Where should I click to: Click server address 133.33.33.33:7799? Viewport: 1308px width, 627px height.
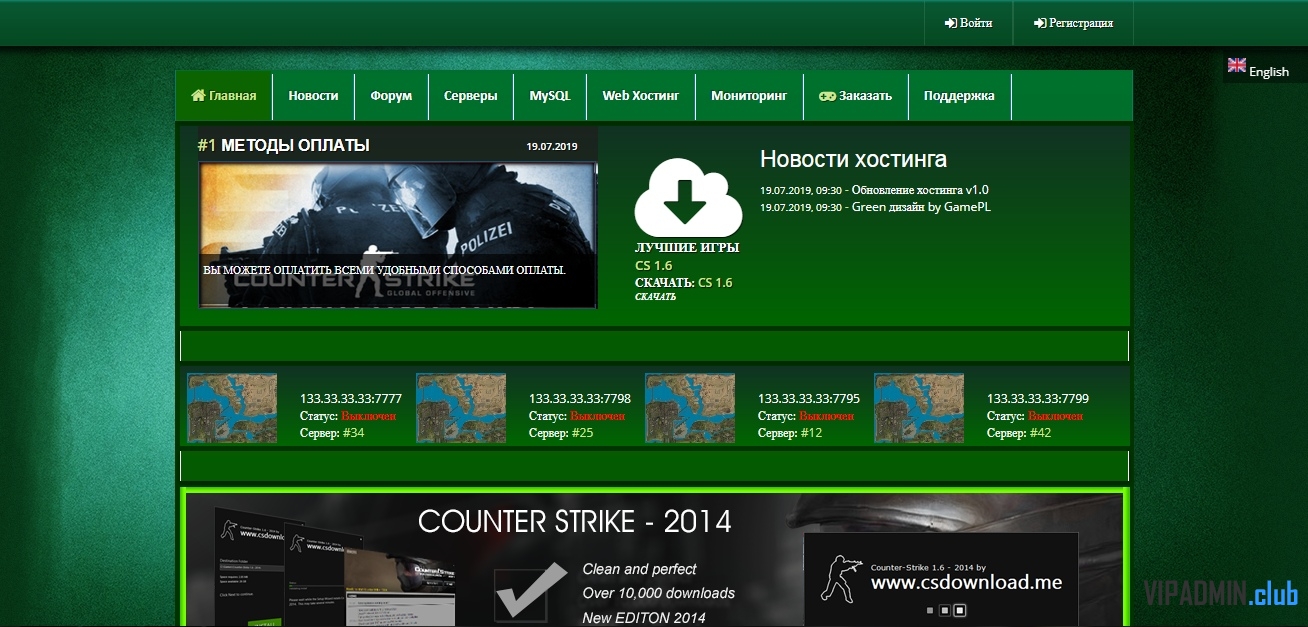(1038, 398)
